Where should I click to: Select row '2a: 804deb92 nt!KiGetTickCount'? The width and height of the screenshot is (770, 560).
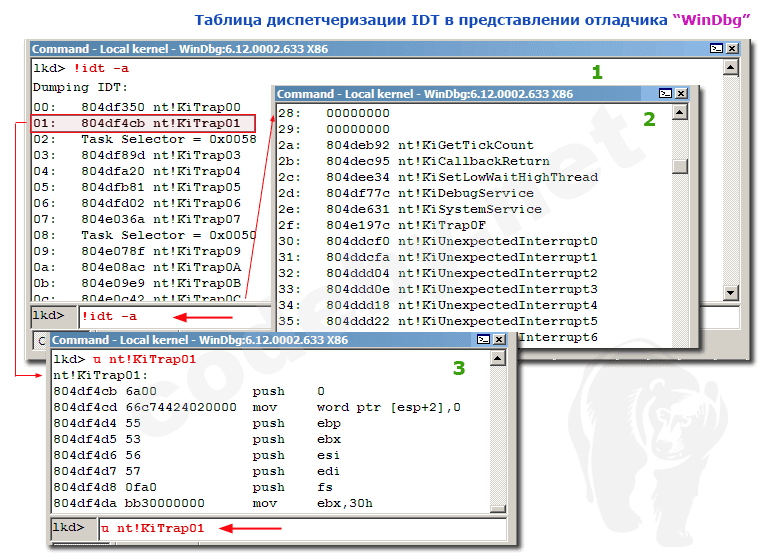pyautogui.click(x=406, y=145)
